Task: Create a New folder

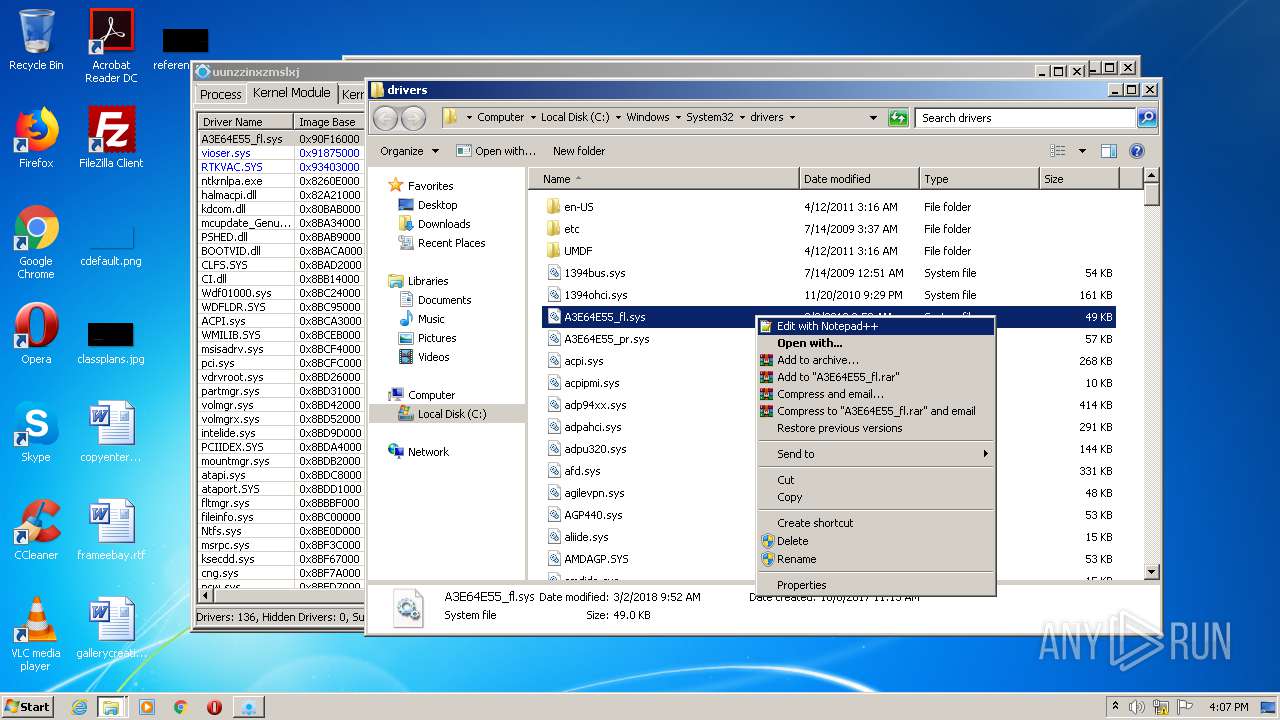Action: (579, 151)
